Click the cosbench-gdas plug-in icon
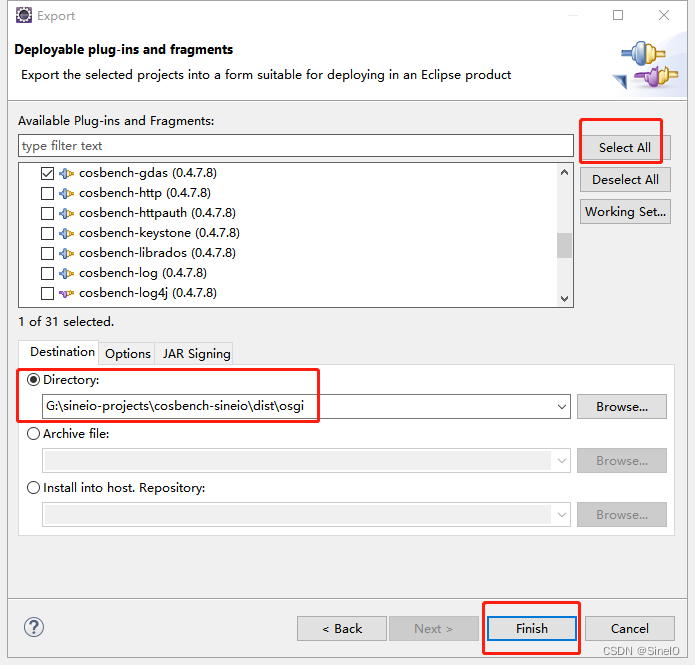This screenshot has width=695, height=665. (67, 173)
